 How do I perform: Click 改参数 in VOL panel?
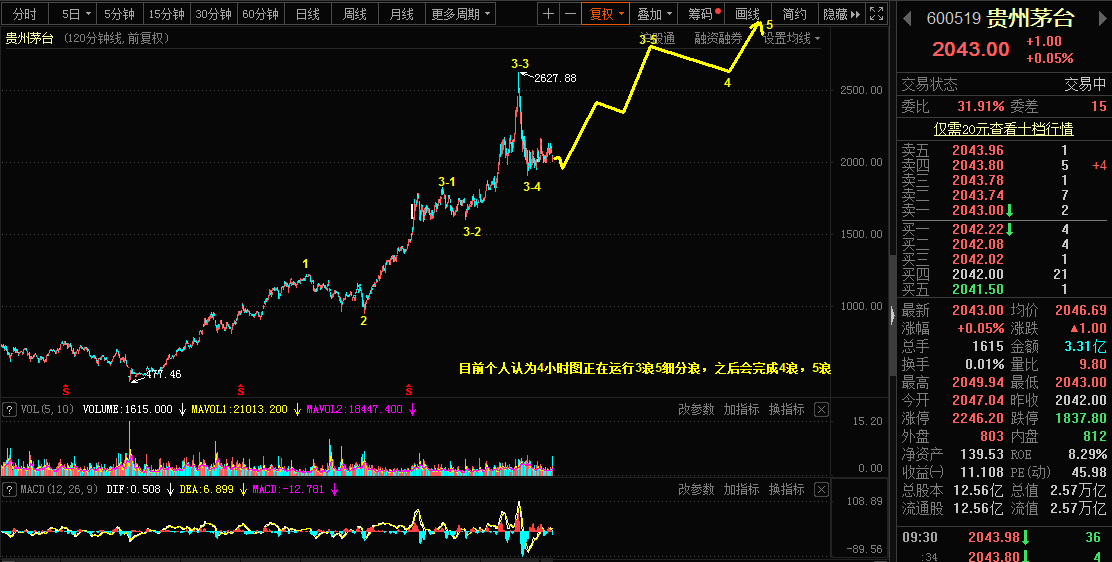click(696, 409)
